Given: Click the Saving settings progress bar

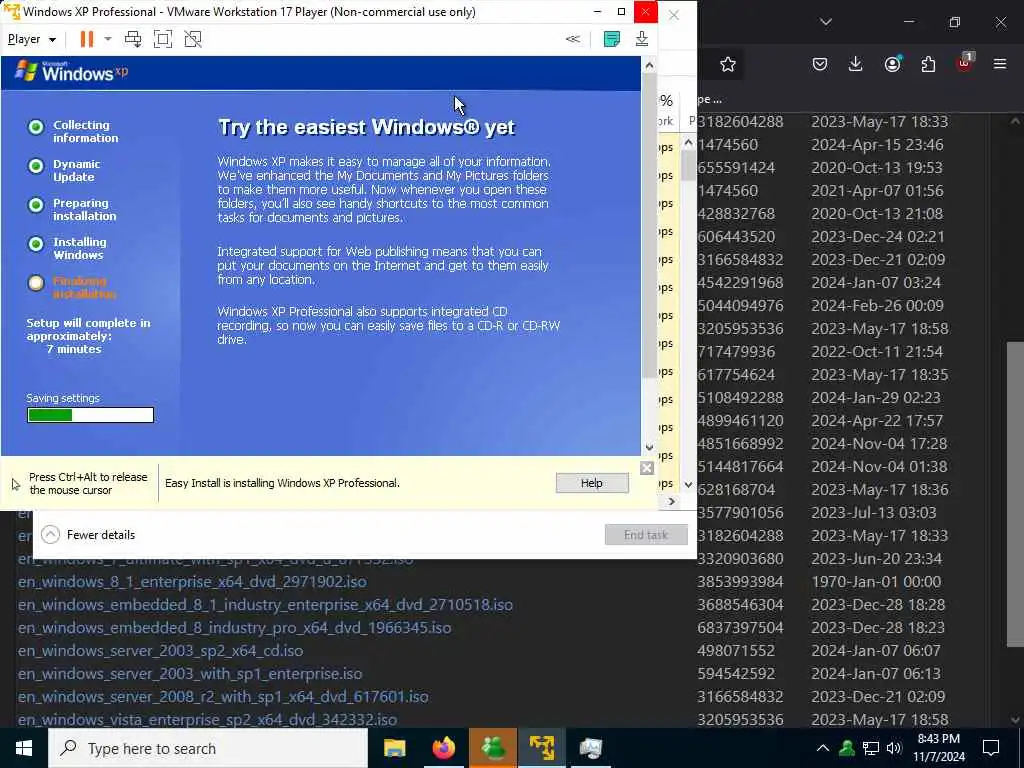Looking at the screenshot, I should click(x=90, y=415).
